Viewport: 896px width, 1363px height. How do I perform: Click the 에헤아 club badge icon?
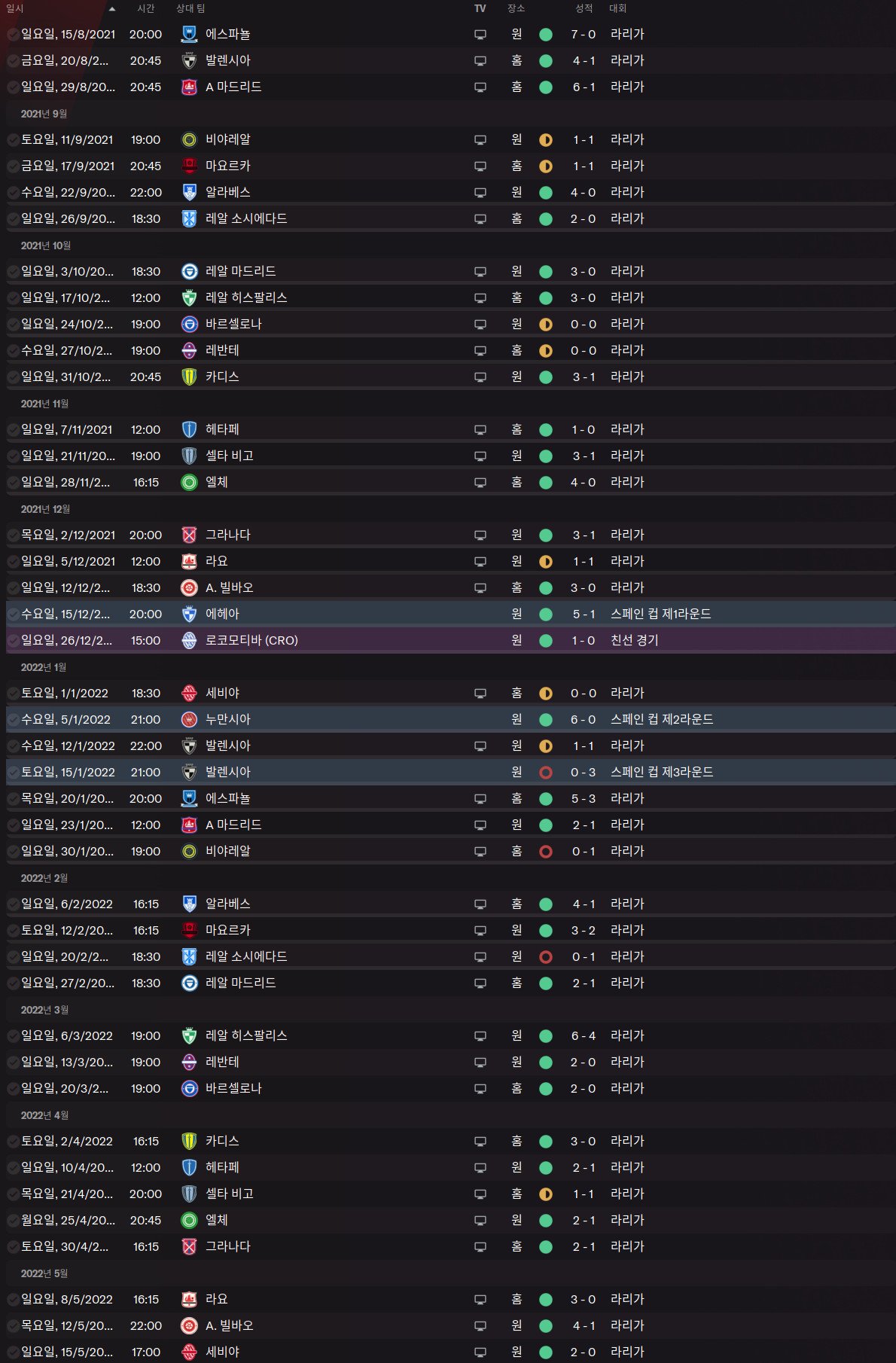point(190,614)
